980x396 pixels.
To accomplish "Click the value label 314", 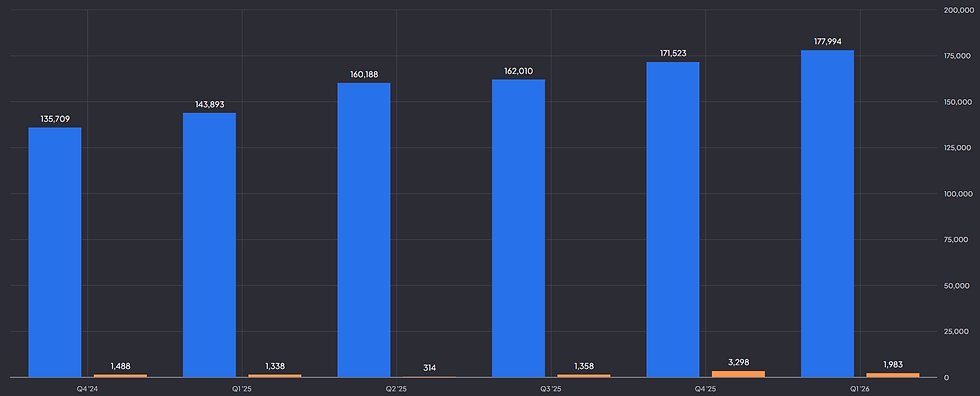I will pos(429,368).
